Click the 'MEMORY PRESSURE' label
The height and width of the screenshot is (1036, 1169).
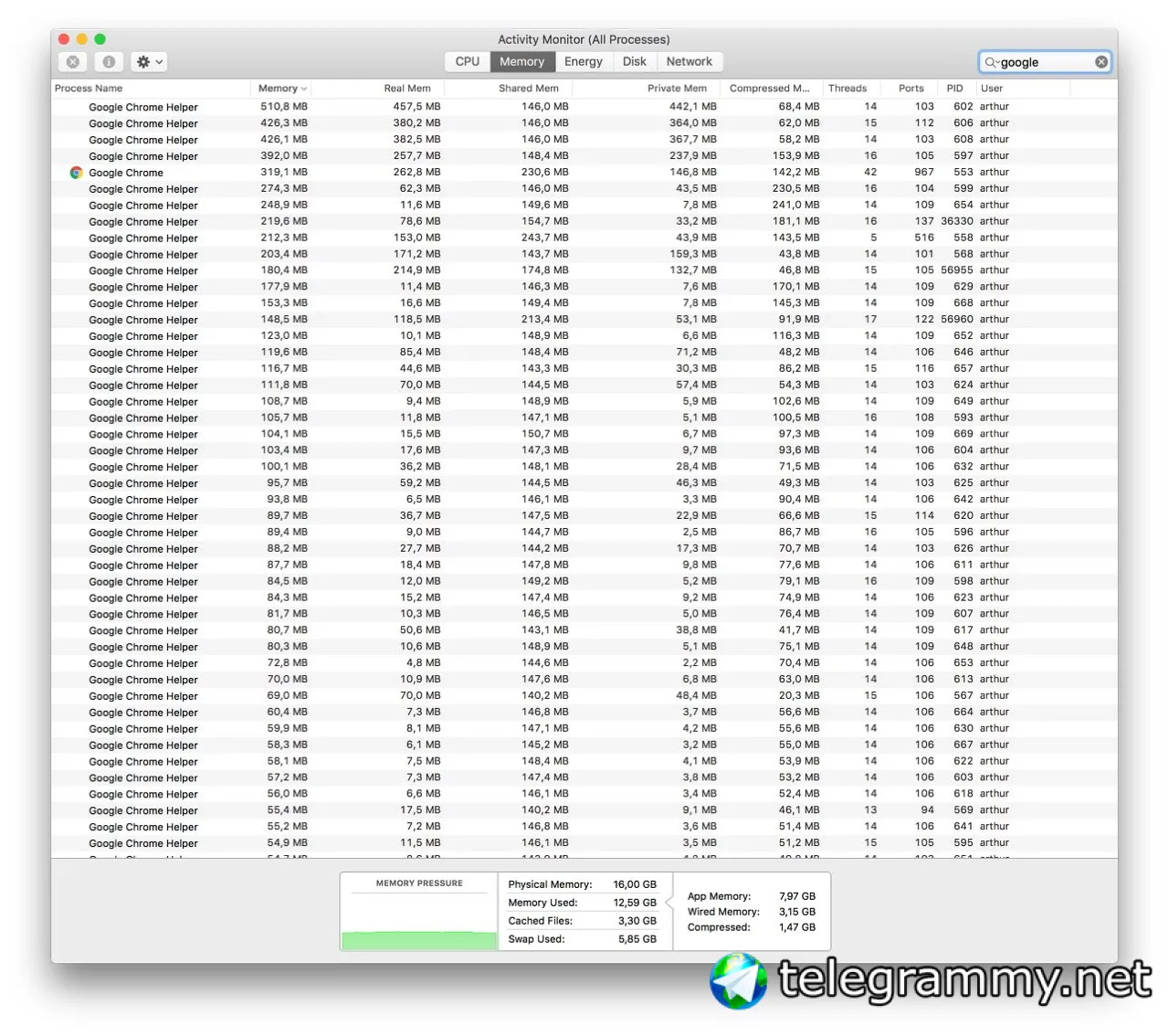(x=419, y=883)
